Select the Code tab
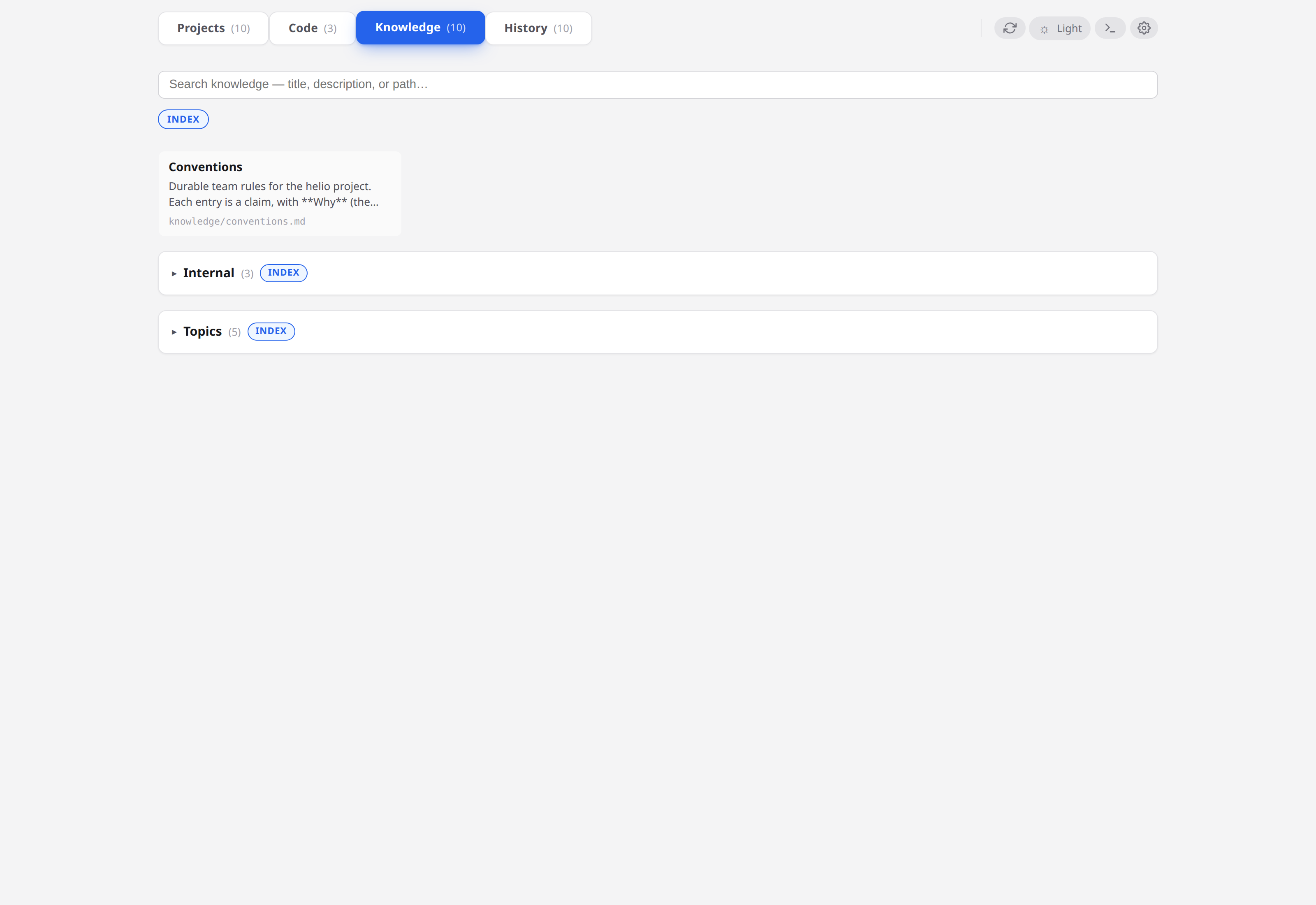The height and width of the screenshot is (905, 1316). [x=312, y=28]
